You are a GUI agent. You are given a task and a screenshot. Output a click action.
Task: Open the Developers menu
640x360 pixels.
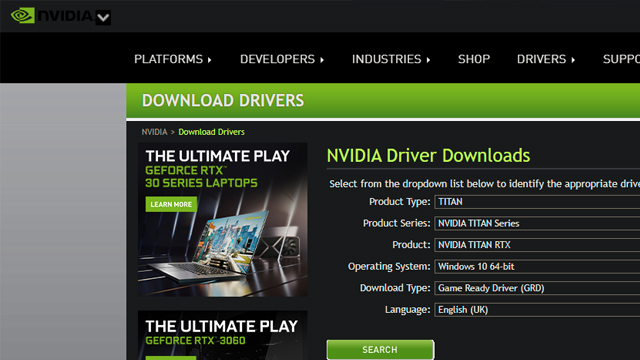282,59
